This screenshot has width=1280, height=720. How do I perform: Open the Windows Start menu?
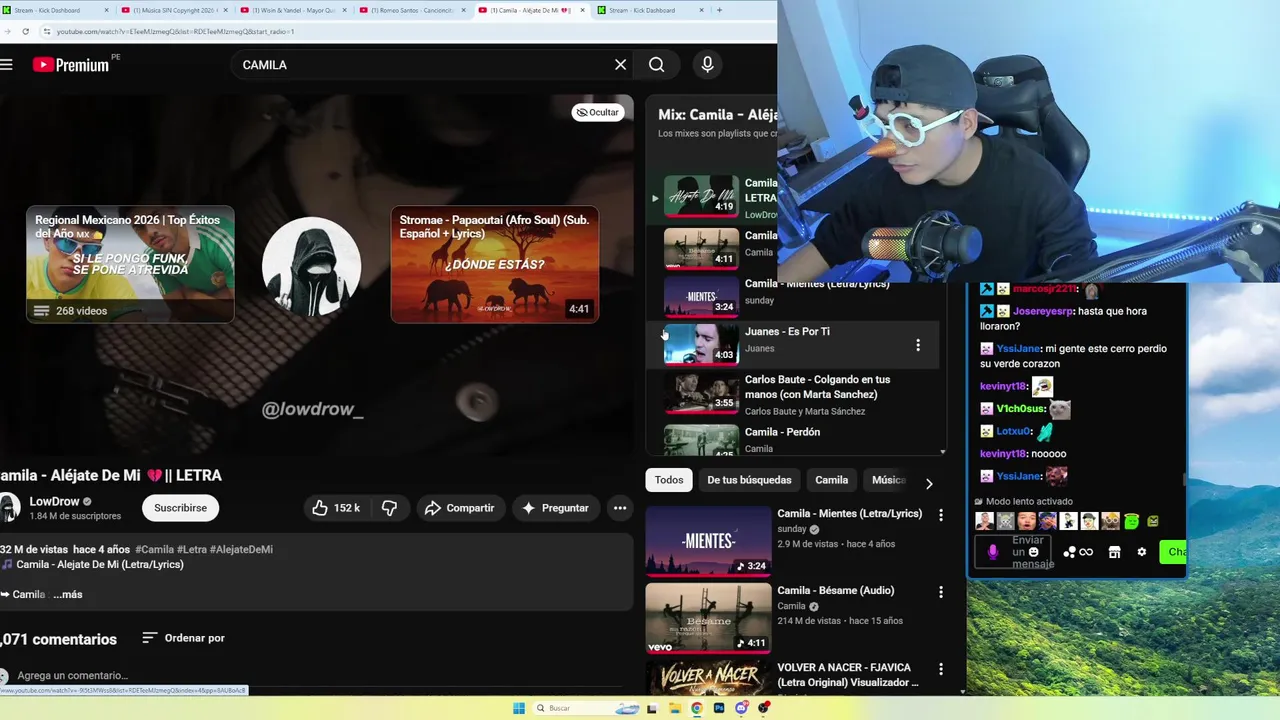point(518,708)
